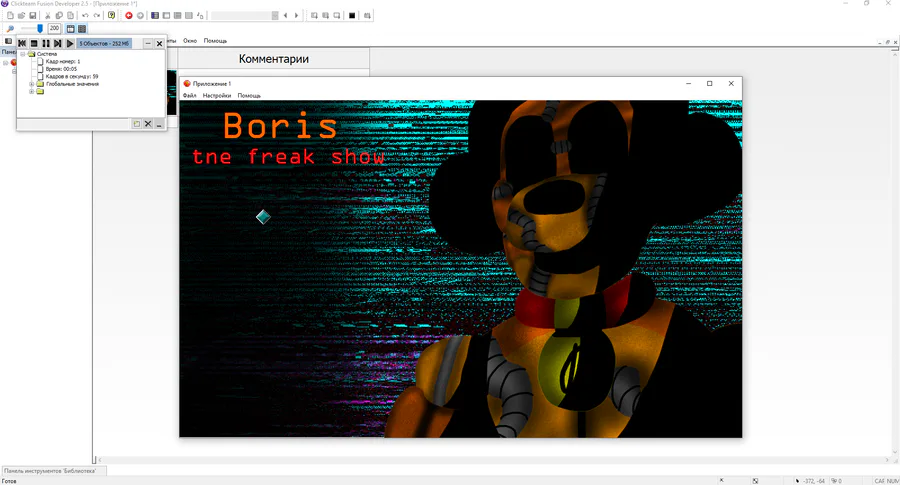Screen dimensions: 900x485
Task: Open Помощь menu in Приложение 1 window
Action: coord(249,96)
